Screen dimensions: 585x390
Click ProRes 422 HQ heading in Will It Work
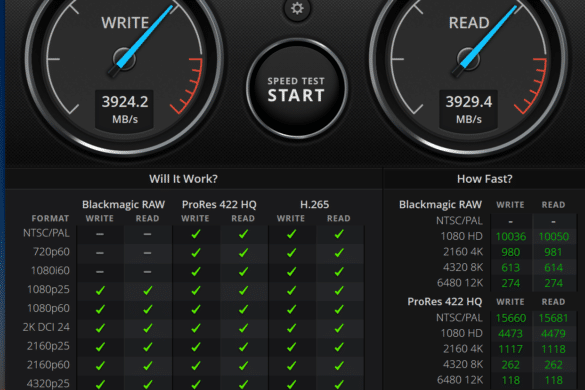coord(219,205)
